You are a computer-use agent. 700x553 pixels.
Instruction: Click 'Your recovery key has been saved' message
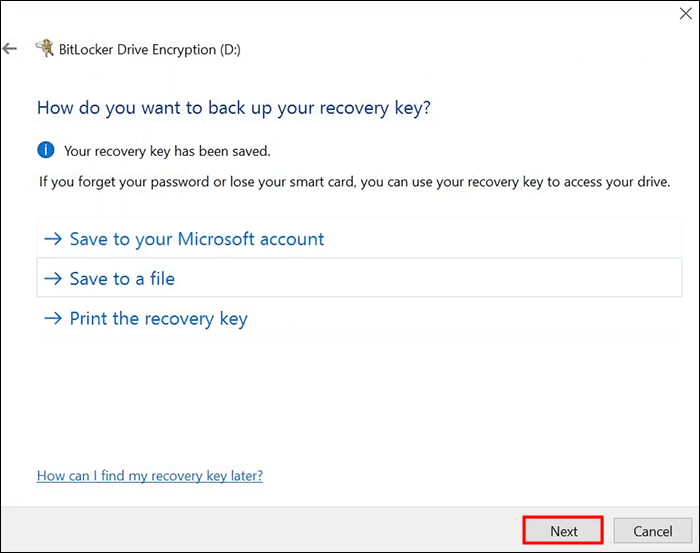click(167, 152)
